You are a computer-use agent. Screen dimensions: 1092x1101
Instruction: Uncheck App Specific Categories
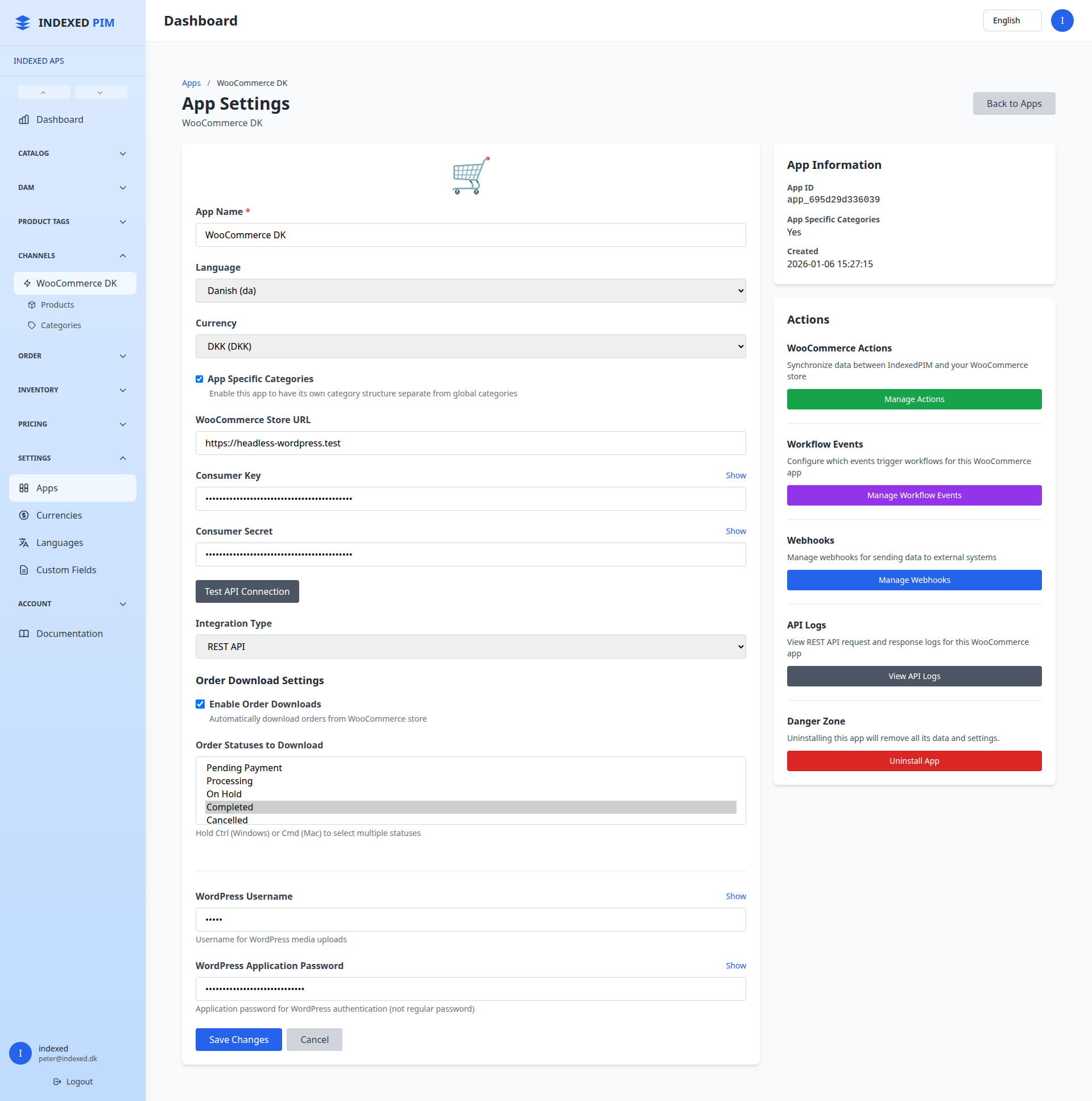point(200,379)
